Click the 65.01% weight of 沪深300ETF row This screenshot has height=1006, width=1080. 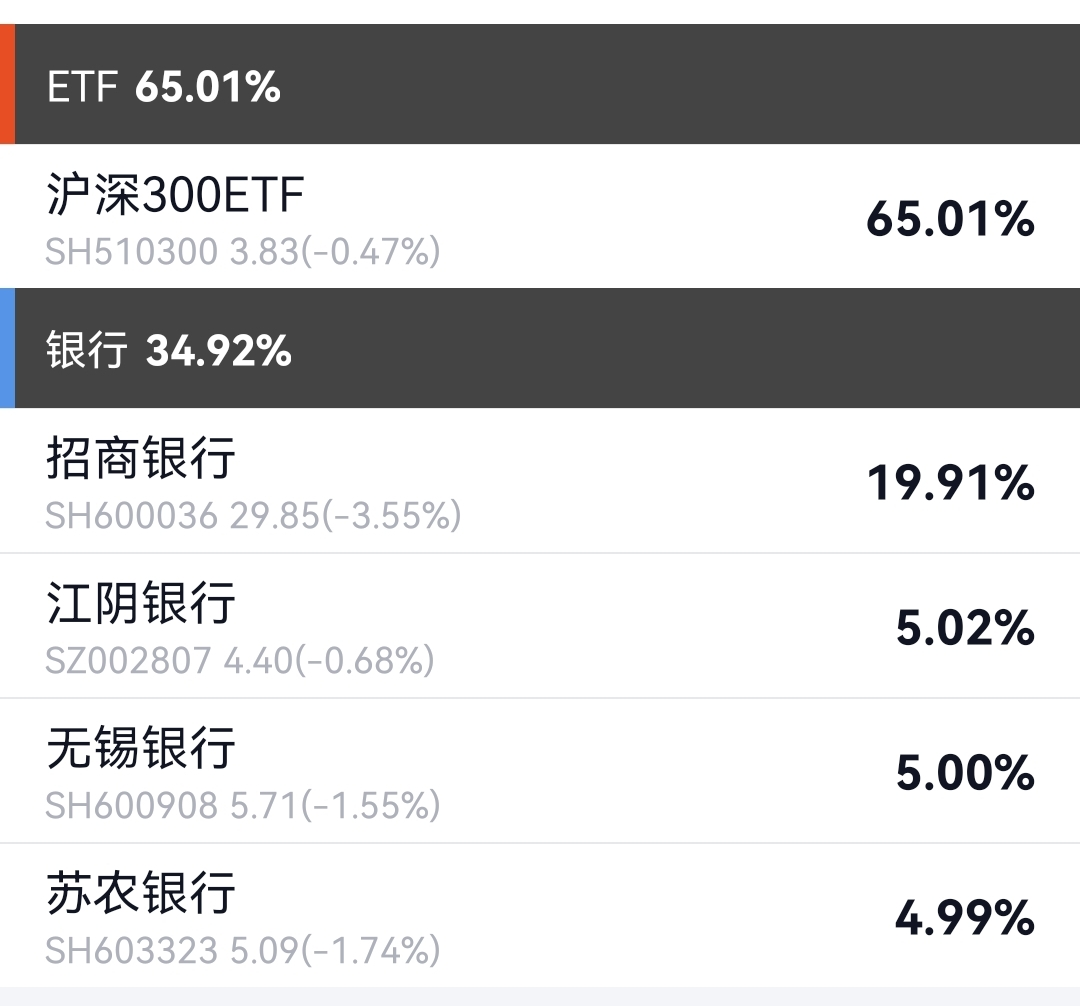pos(950,219)
